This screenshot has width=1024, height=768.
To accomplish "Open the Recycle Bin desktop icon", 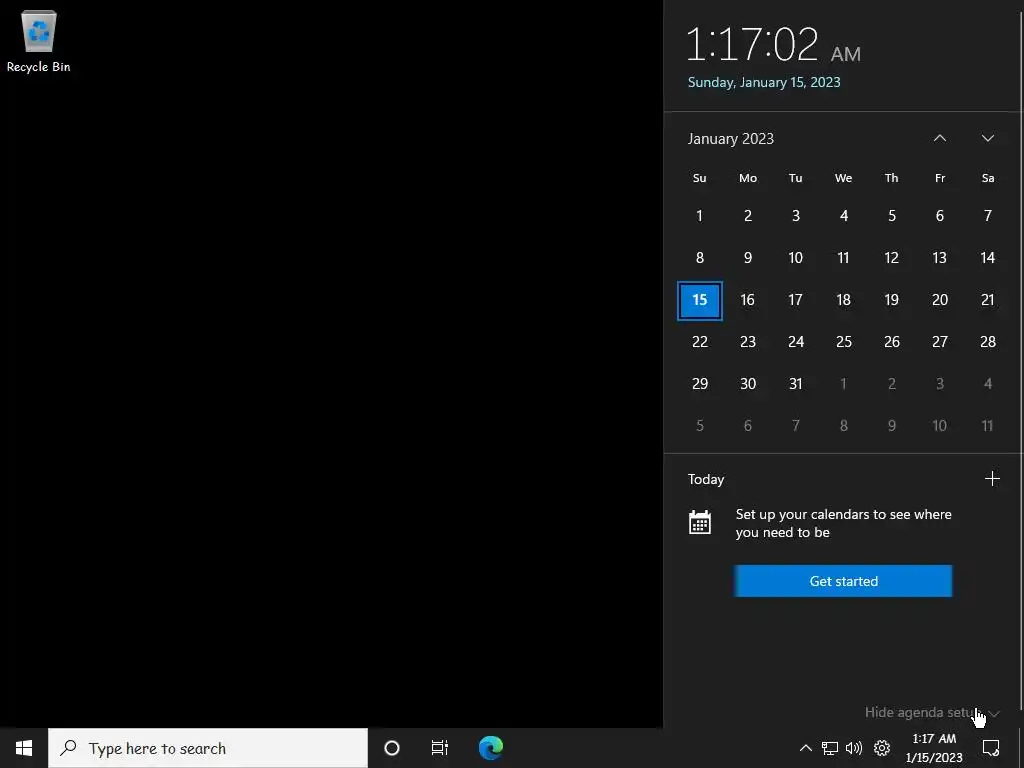I will pyautogui.click(x=39, y=41).
